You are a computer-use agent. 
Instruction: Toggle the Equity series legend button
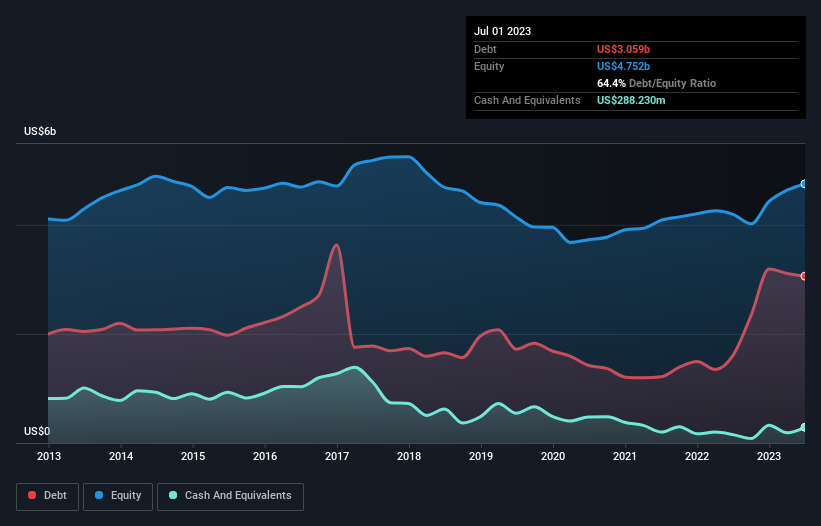[118, 496]
